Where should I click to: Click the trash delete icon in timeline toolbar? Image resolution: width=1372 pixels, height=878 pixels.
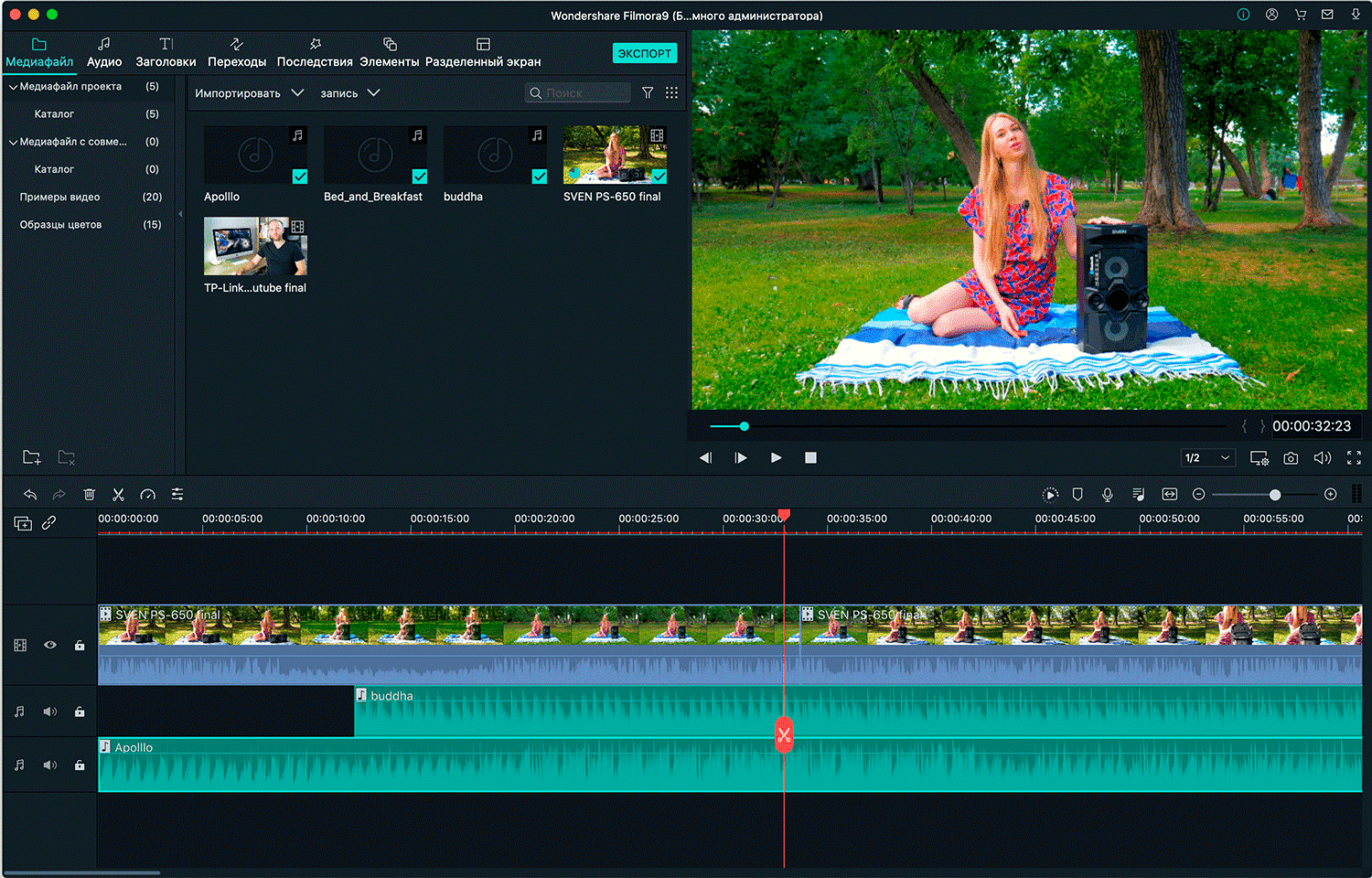click(x=89, y=495)
